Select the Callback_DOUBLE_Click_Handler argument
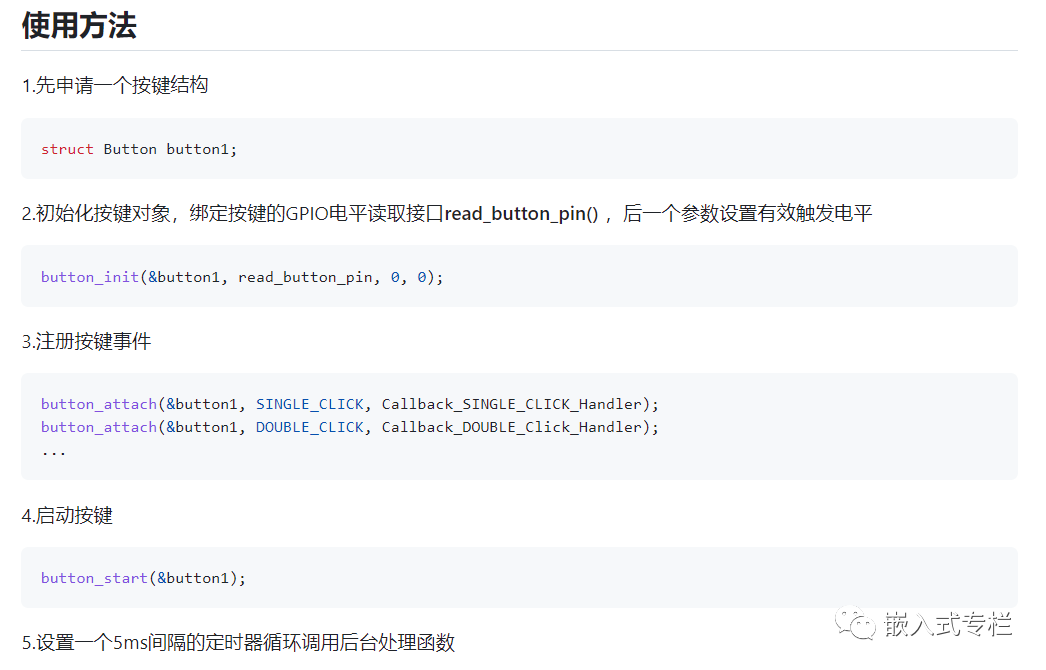The width and height of the screenshot is (1046, 670). point(509,427)
